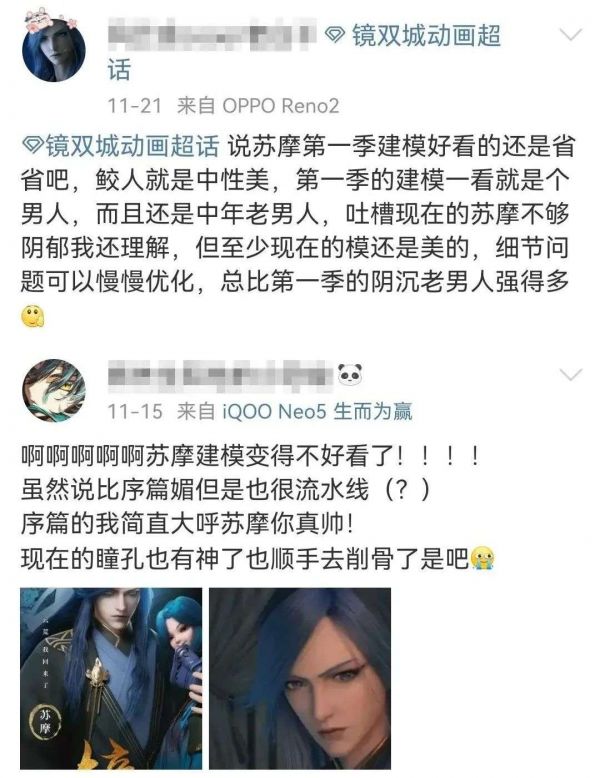This screenshot has width=600, height=778.
Task: Open first poster's blurred username
Action: [212, 34]
